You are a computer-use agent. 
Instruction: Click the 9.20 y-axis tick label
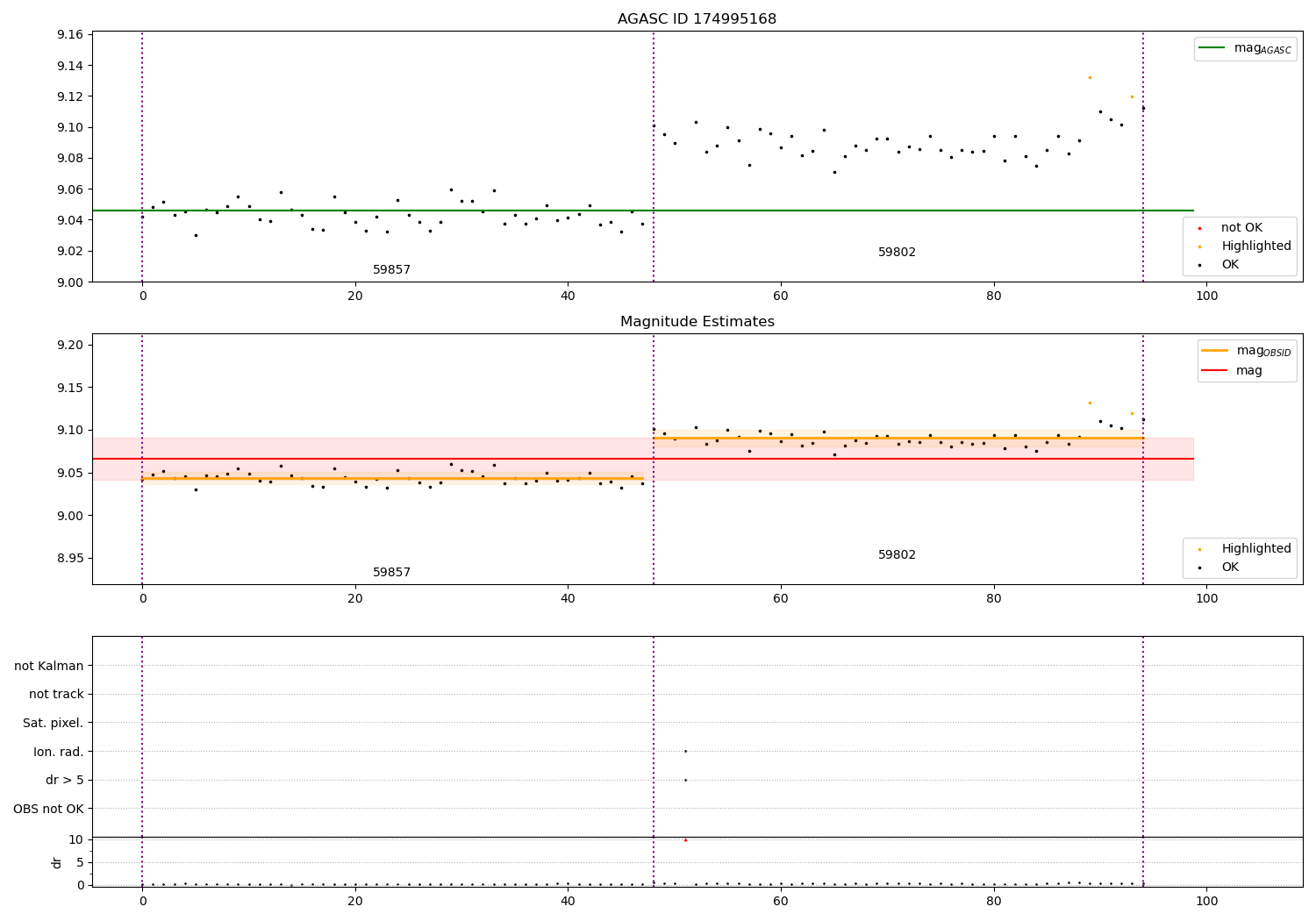(69, 345)
